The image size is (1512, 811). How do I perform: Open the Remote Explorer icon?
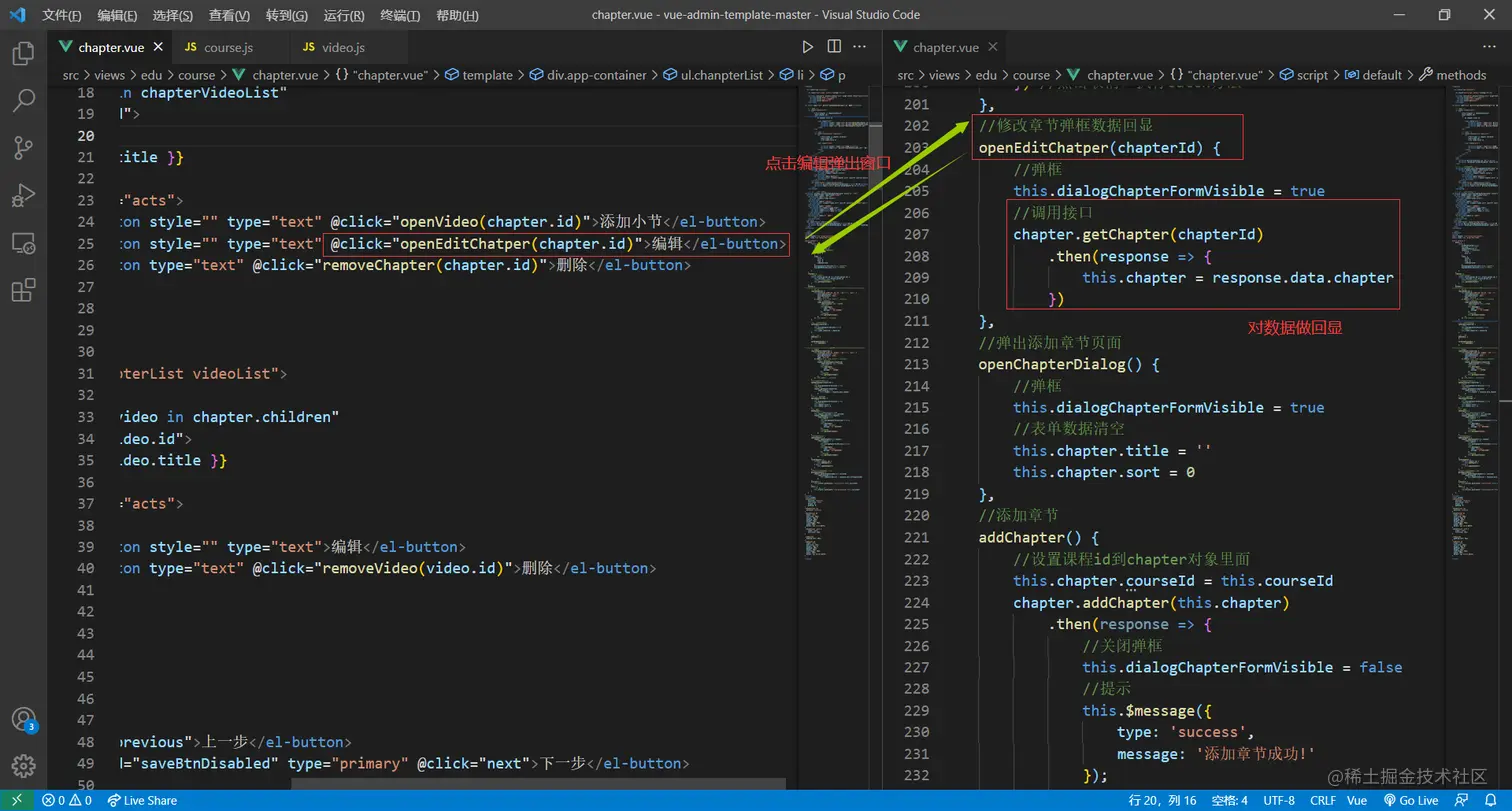pos(23,243)
